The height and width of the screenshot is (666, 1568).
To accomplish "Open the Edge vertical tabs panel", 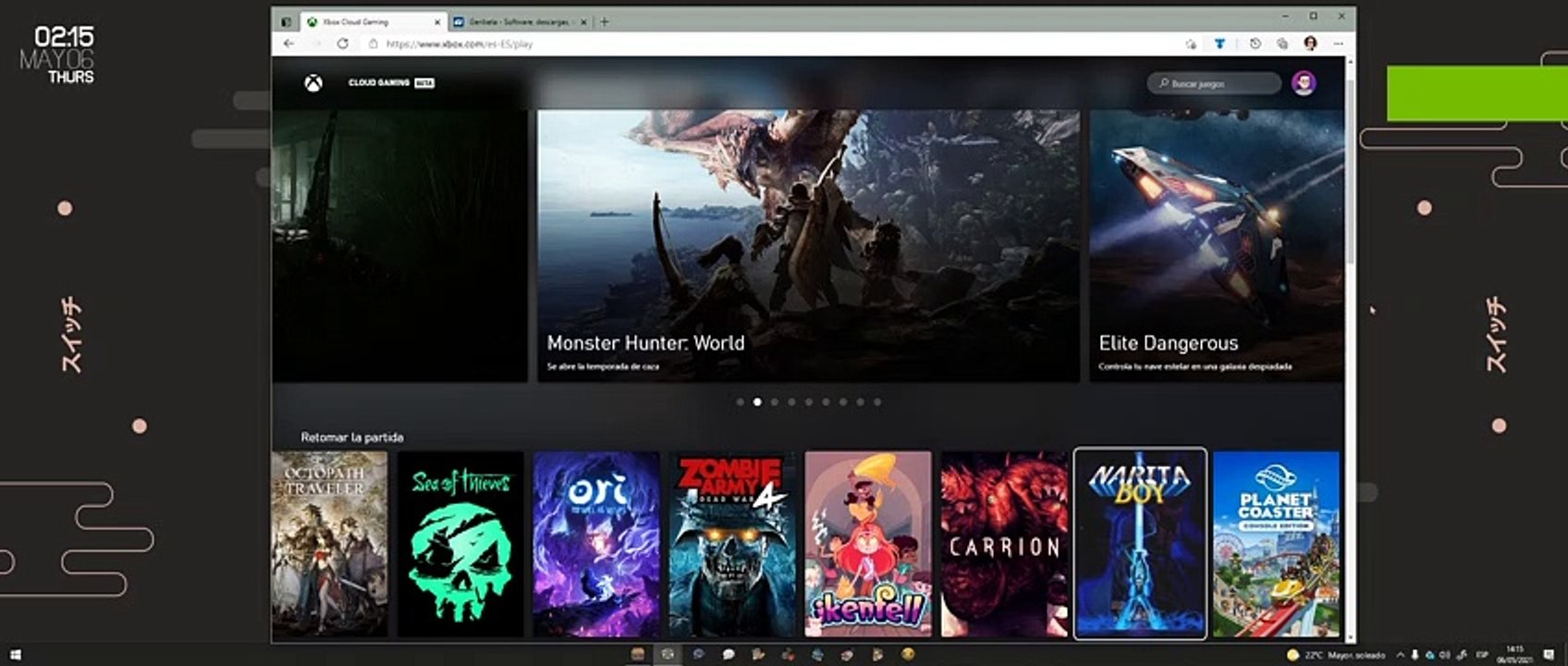I will [287, 21].
